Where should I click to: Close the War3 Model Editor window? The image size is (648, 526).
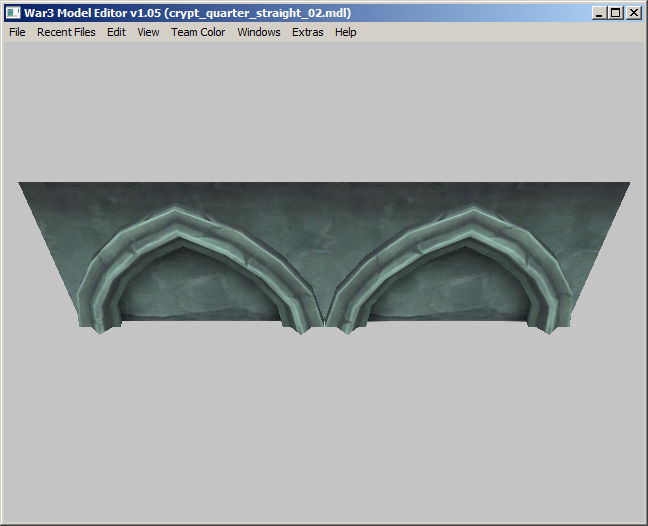tap(634, 13)
